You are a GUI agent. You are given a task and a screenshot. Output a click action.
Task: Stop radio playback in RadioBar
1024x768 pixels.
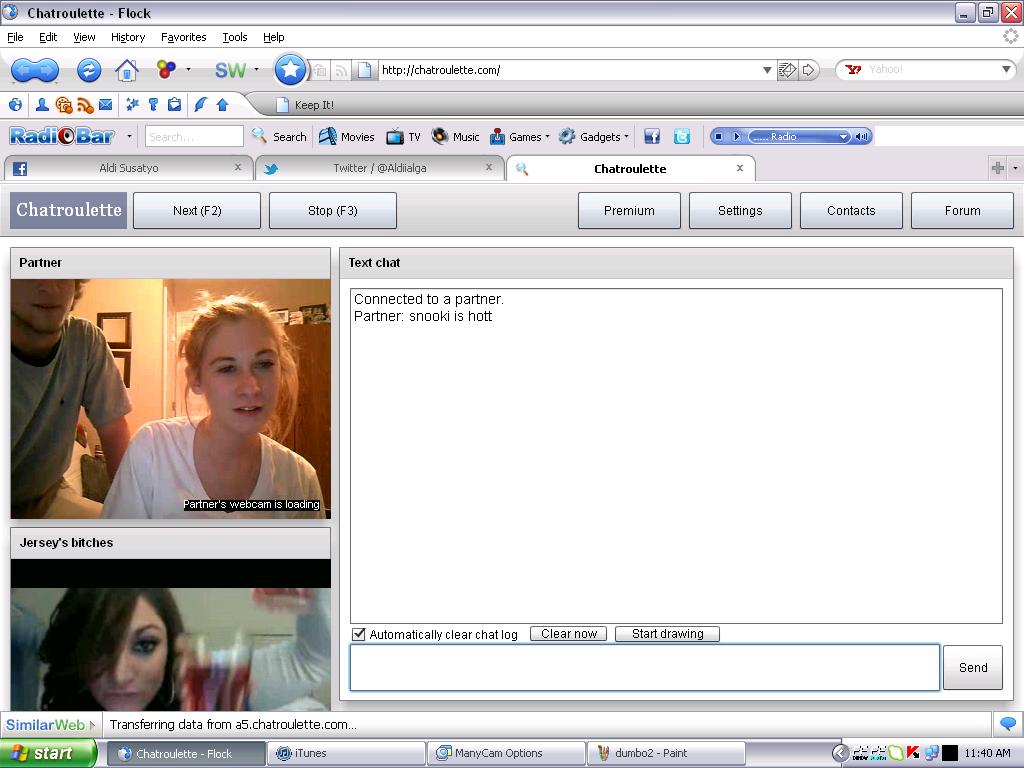click(x=718, y=136)
